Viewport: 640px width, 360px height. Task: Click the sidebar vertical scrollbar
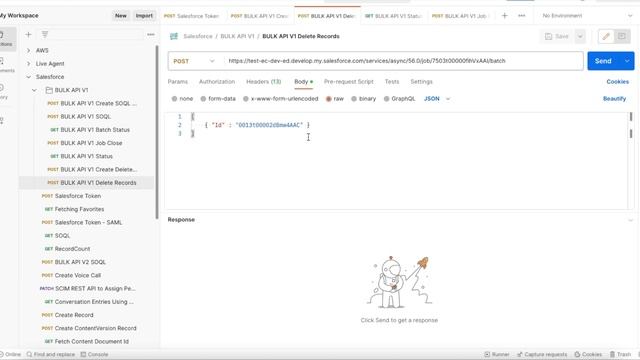157,133
